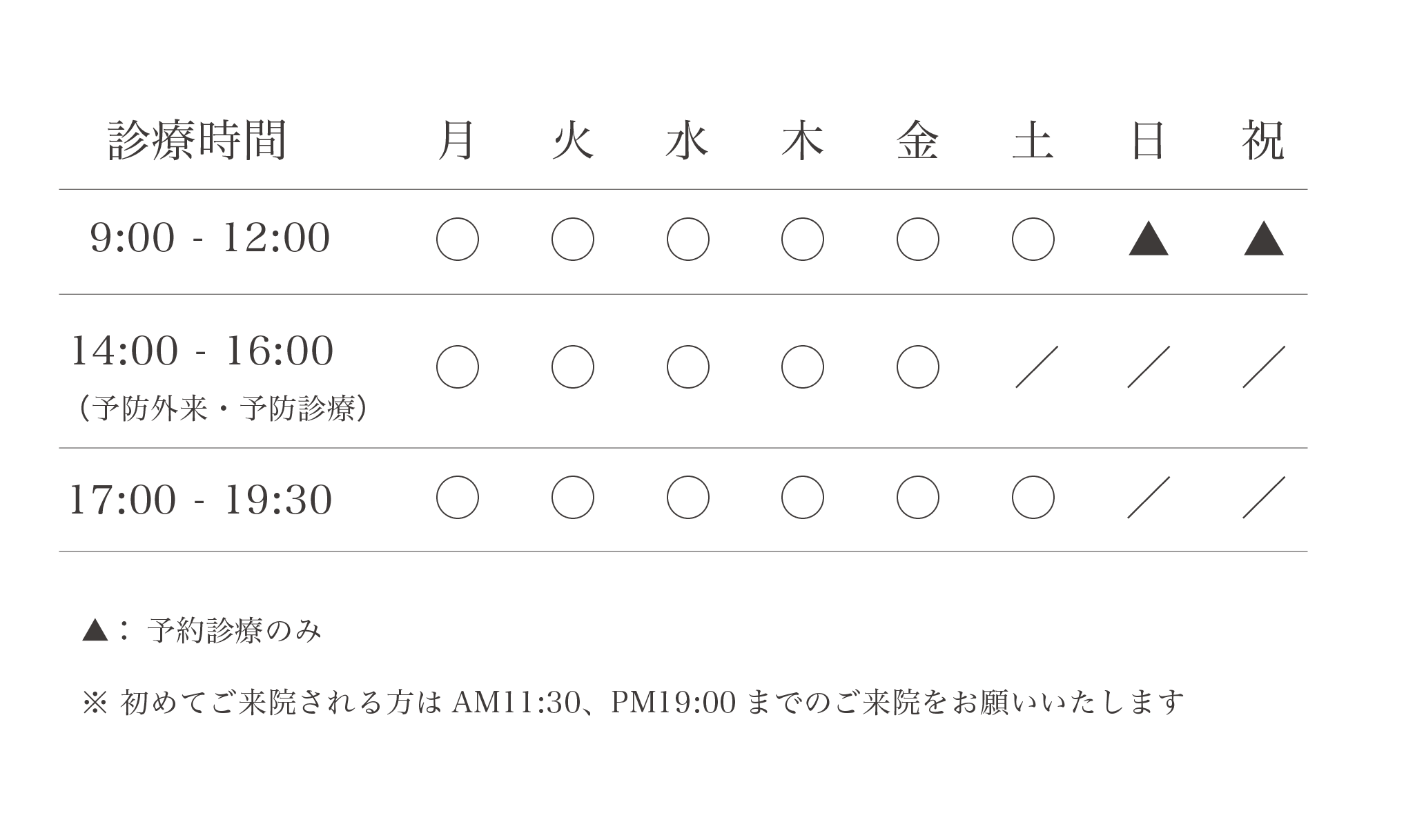Click the holiday (祝) morning black triangle
The image size is (1415, 840).
coord(1264,239)
